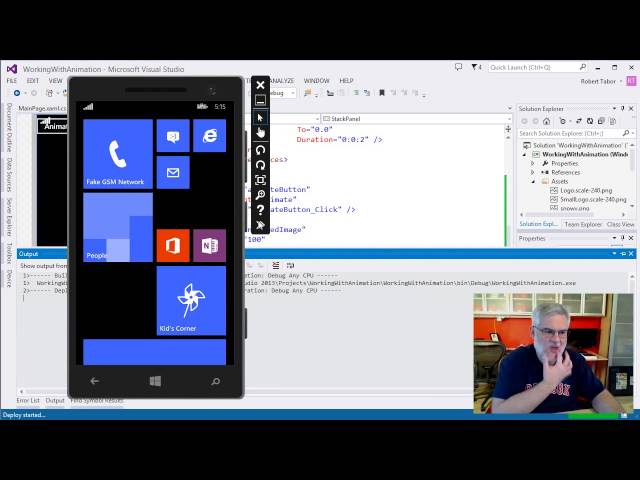The height and width of the screenshot is (480, 640).
Task: Tap the Phone tile labeled Fake GSM Network
Action: point(118,154)
